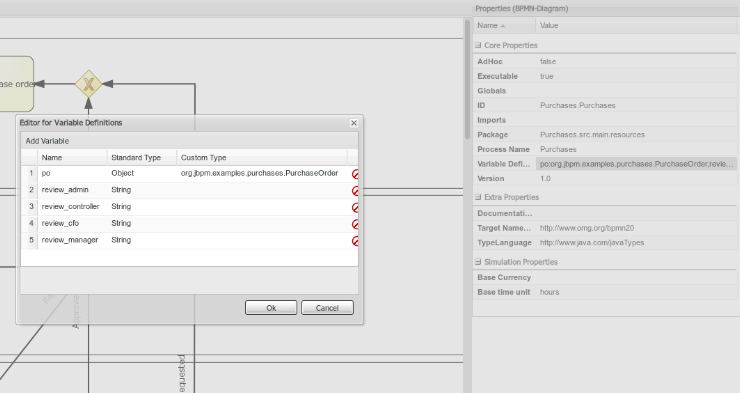Select the 'review_controller' name cell
This screenshot has width=740, height=393.
click(72, 207)
